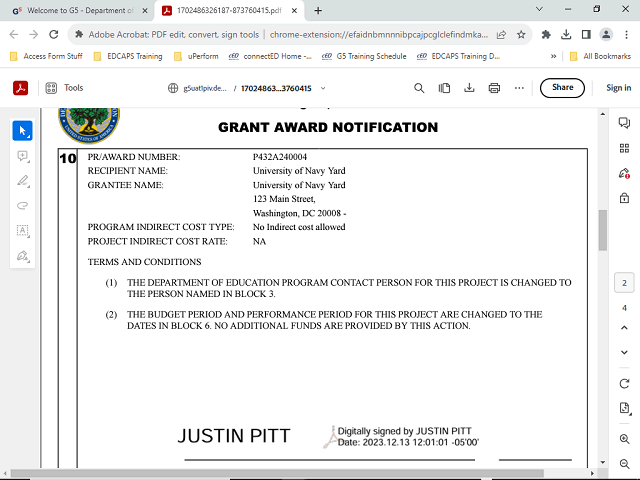Reload the current page
This screenshot has width=640, height=480.
pos(53,35)
